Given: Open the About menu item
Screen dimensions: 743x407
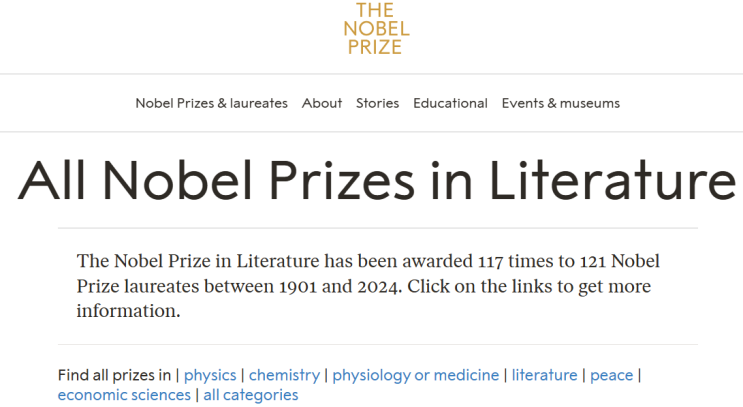Looking at the screenshot, I should tap(322, 103).
